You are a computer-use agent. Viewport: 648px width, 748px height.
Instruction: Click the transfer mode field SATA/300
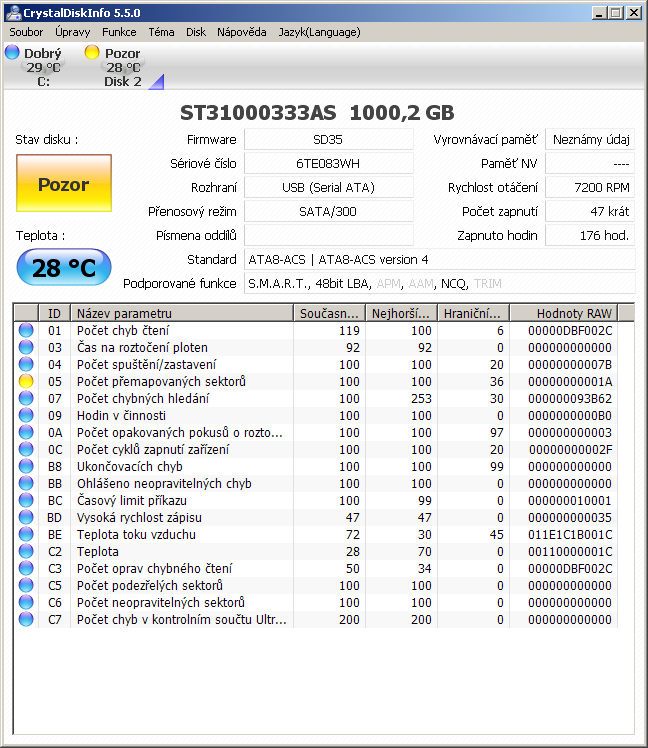pyautogui.click(x=328, y=211)
